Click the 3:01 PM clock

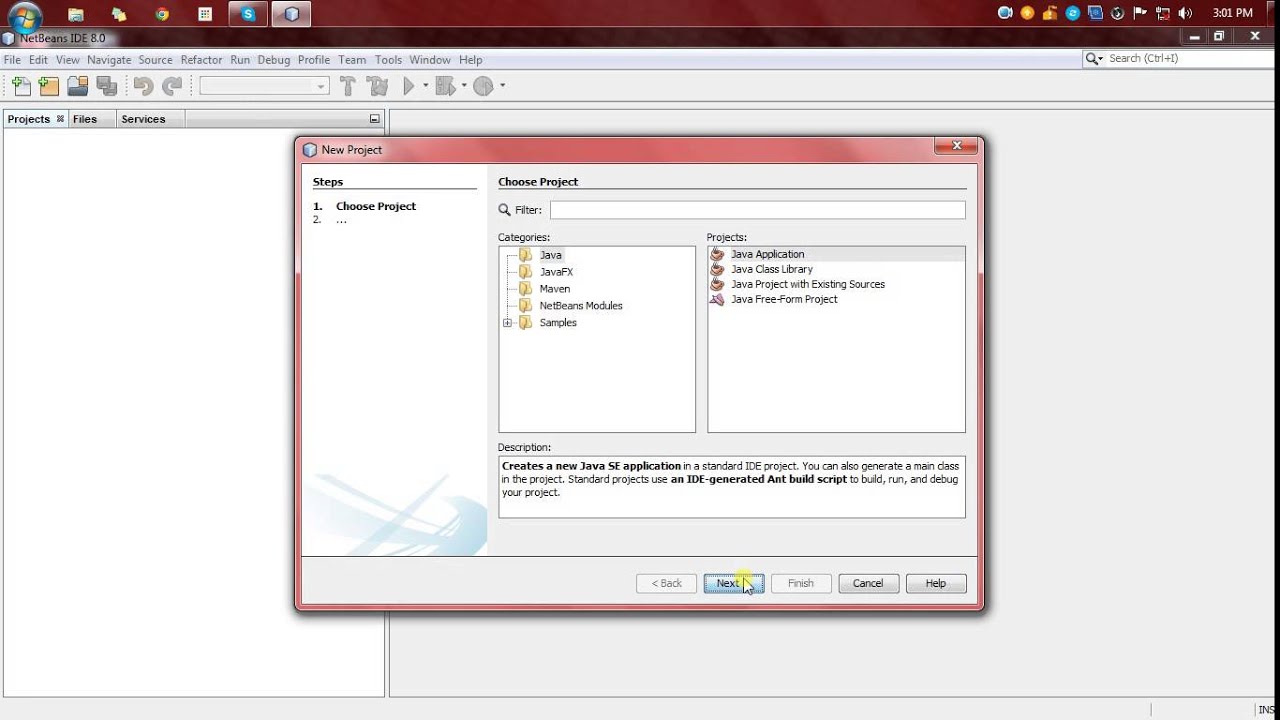click(x=1232, y=13)
